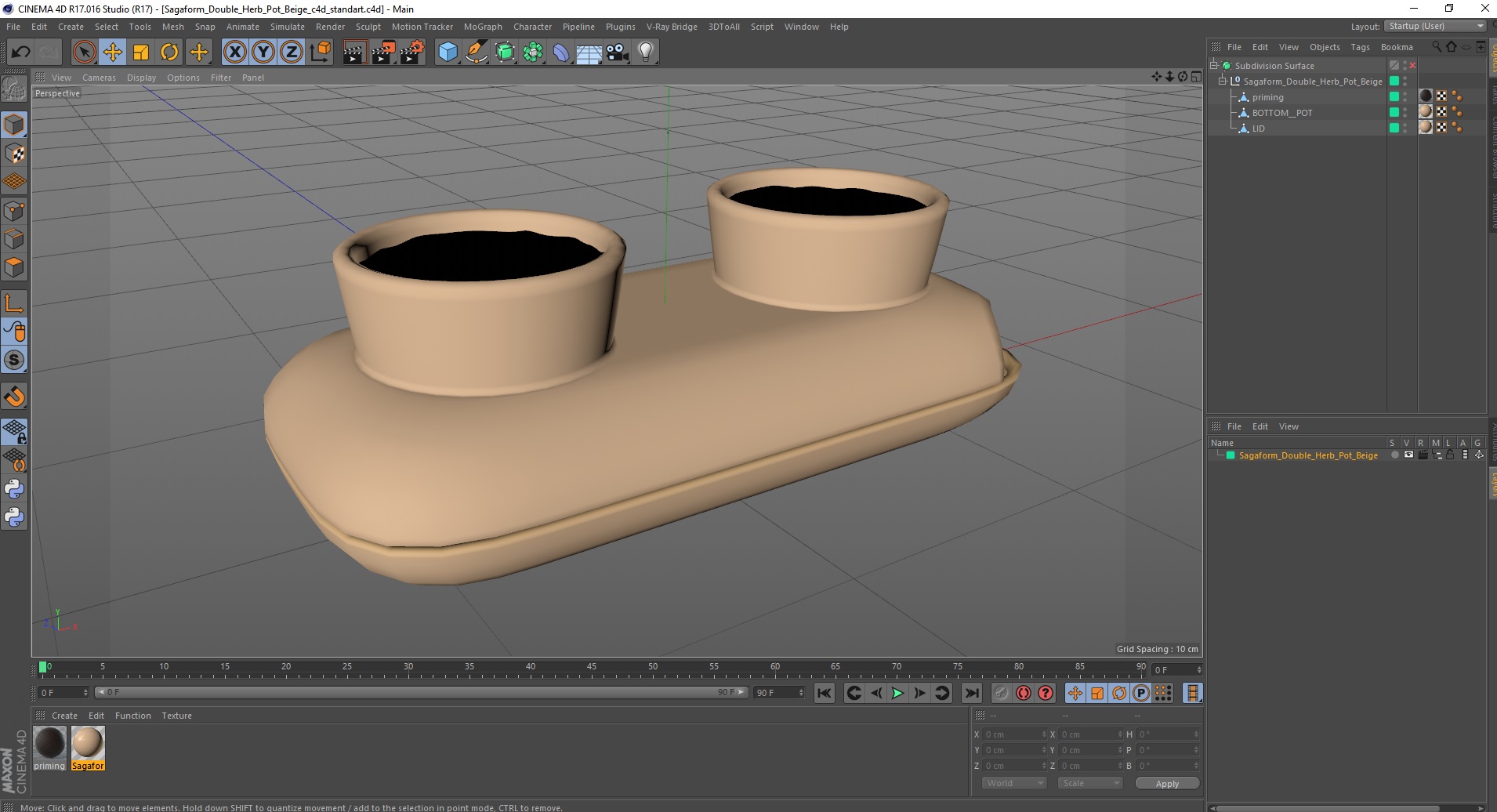This screenshot has width=1497, height=812.
Task: Open the MoGraph menu
Action: point(483,27)
